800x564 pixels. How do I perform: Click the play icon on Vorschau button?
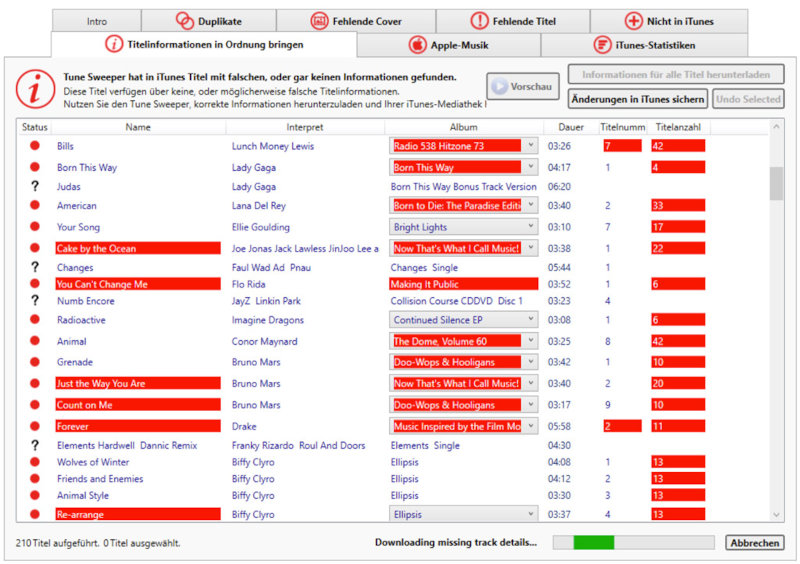pyautogui.click(x=499, y=86)
